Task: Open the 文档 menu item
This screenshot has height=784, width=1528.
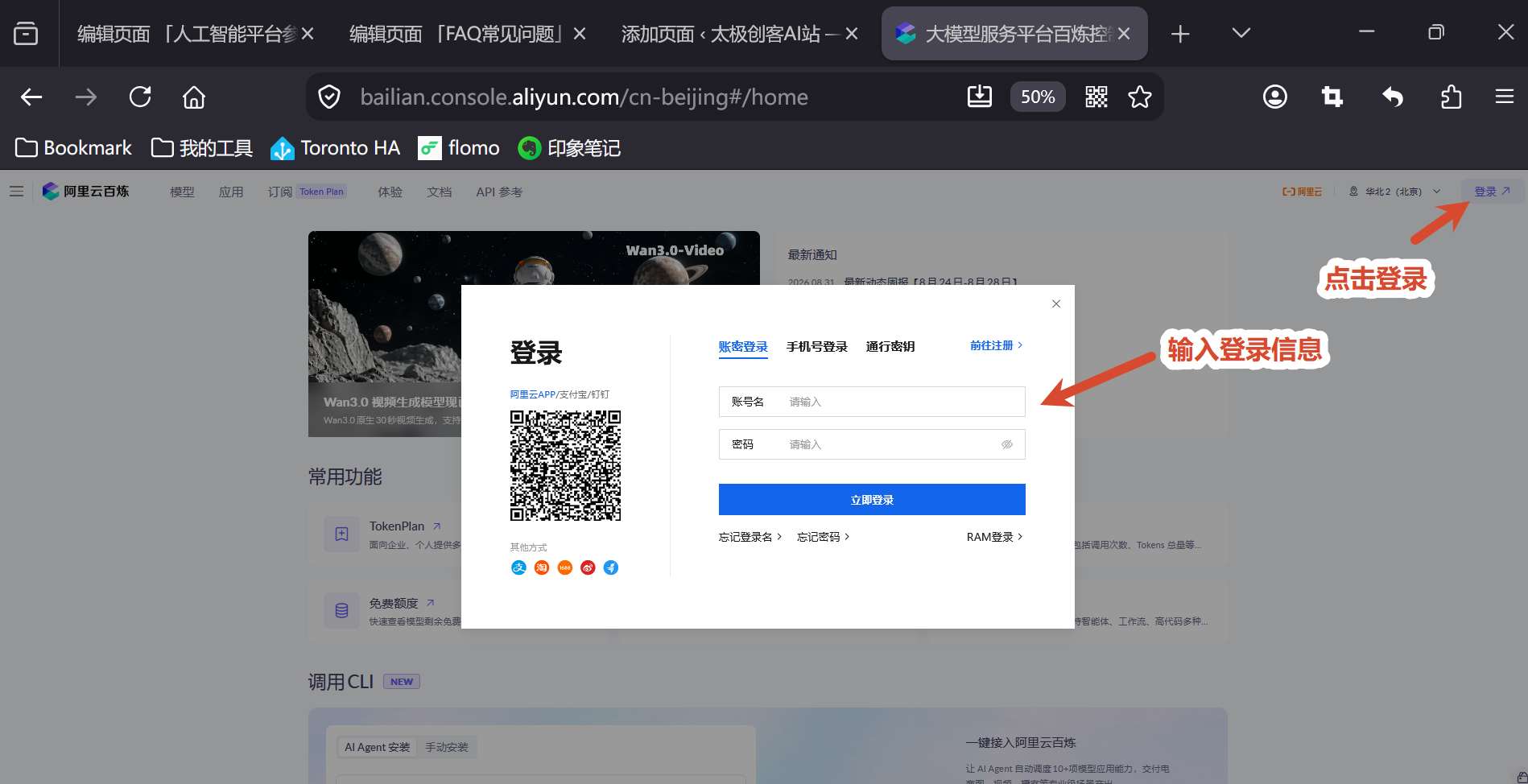Action: tap(439, 192)
